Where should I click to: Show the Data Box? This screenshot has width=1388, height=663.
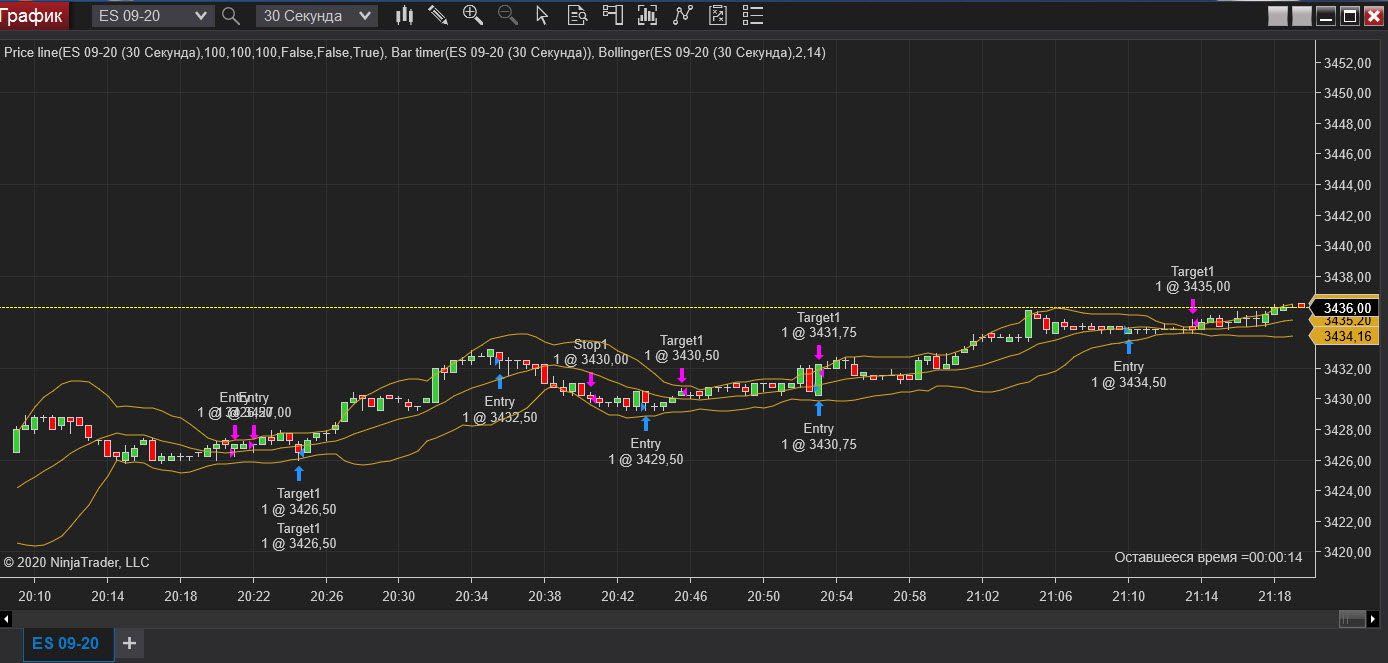point(577,16)
